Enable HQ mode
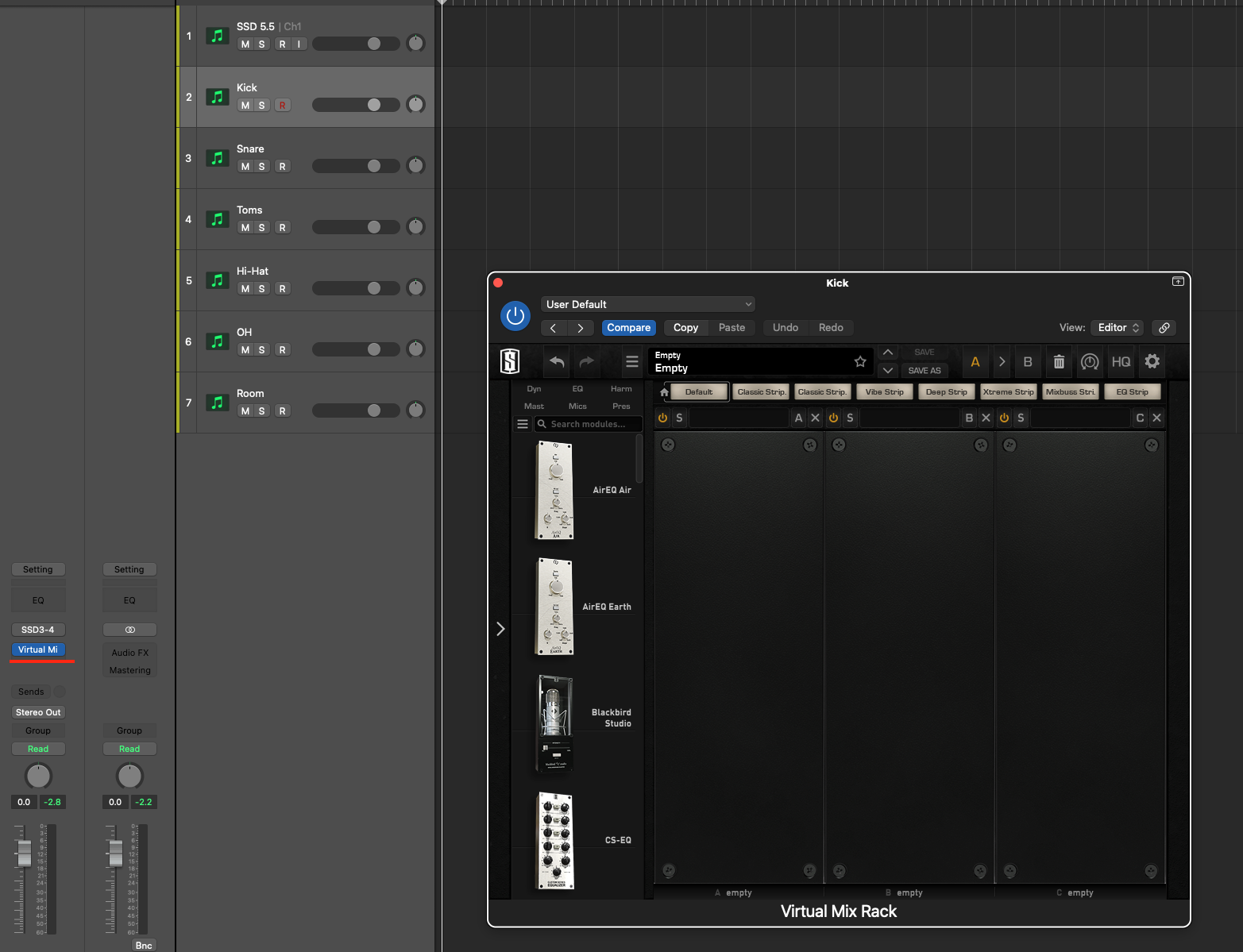 click(1121, 361)
